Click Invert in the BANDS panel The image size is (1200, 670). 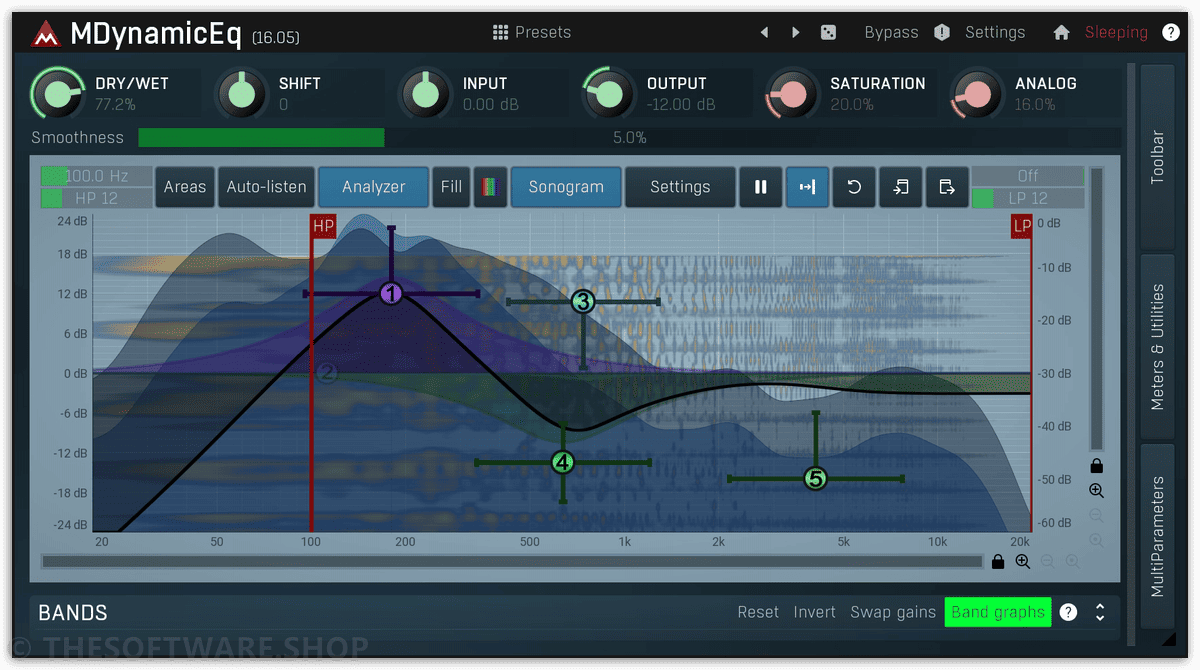pyautogui.click(x=814, y=612)
